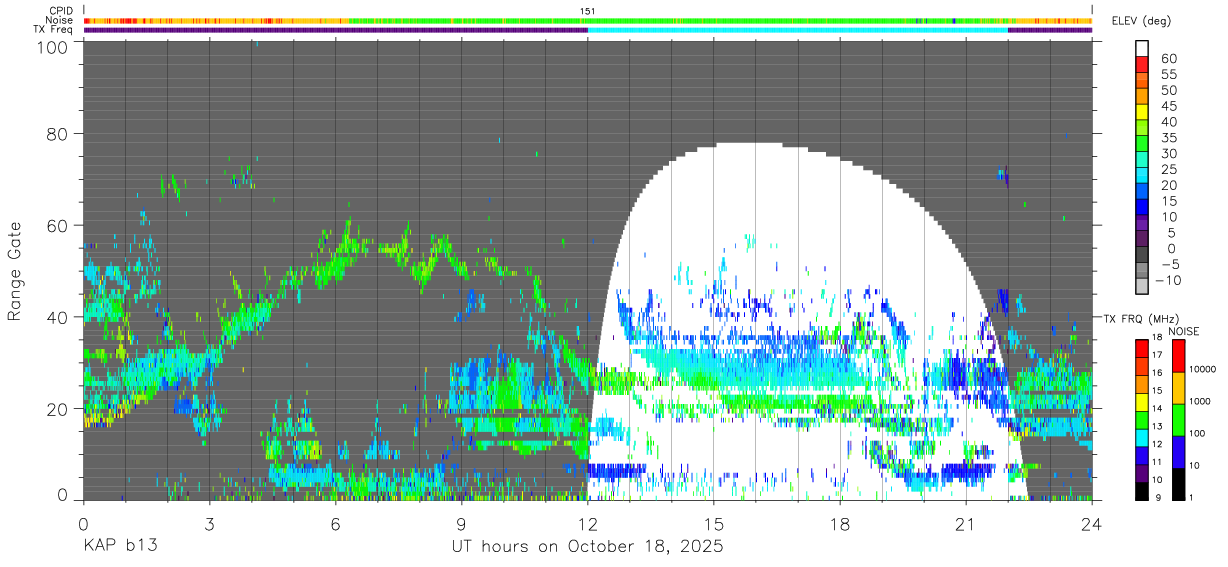The width and height of the screenshot is (1228, 567).
Task: Click the x-axis hour label '18'
Action: coord(840,524)
